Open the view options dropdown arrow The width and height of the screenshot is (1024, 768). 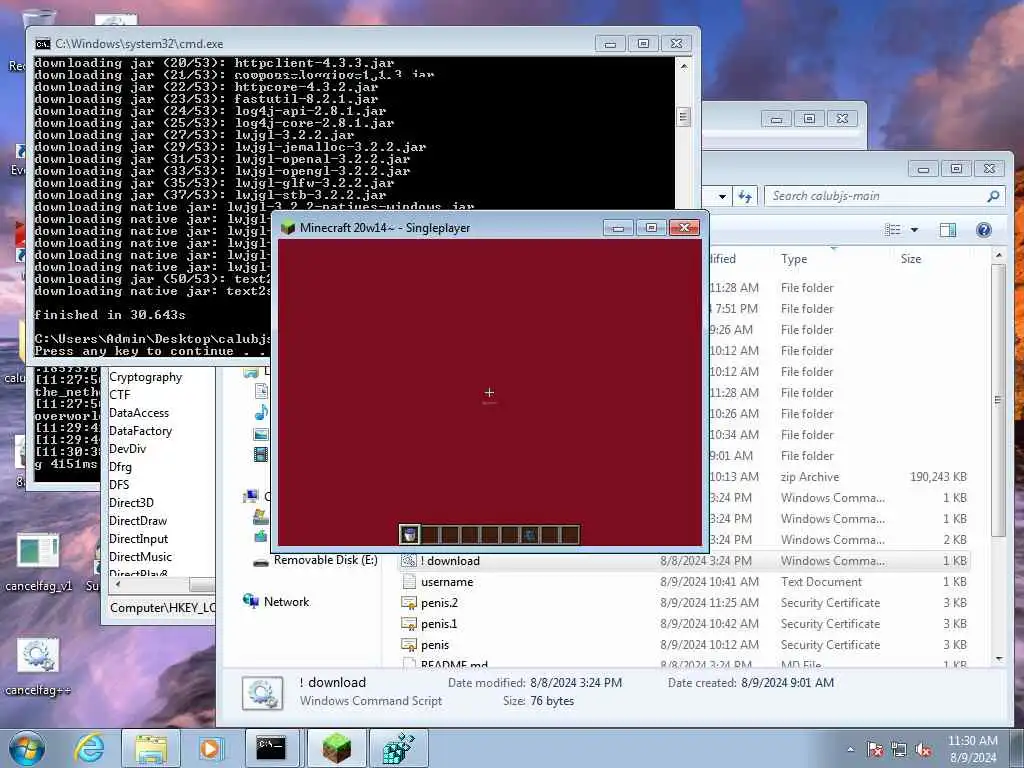click(914, 229)
